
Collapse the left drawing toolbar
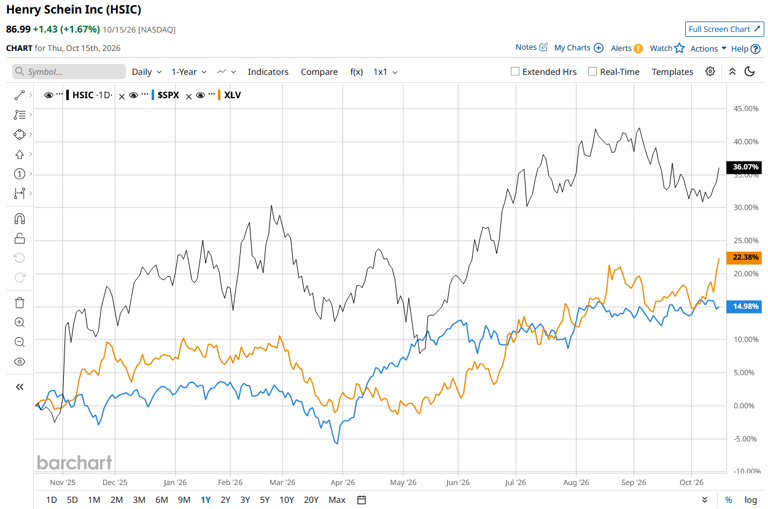pyautogui.click(x=20, y=387)
